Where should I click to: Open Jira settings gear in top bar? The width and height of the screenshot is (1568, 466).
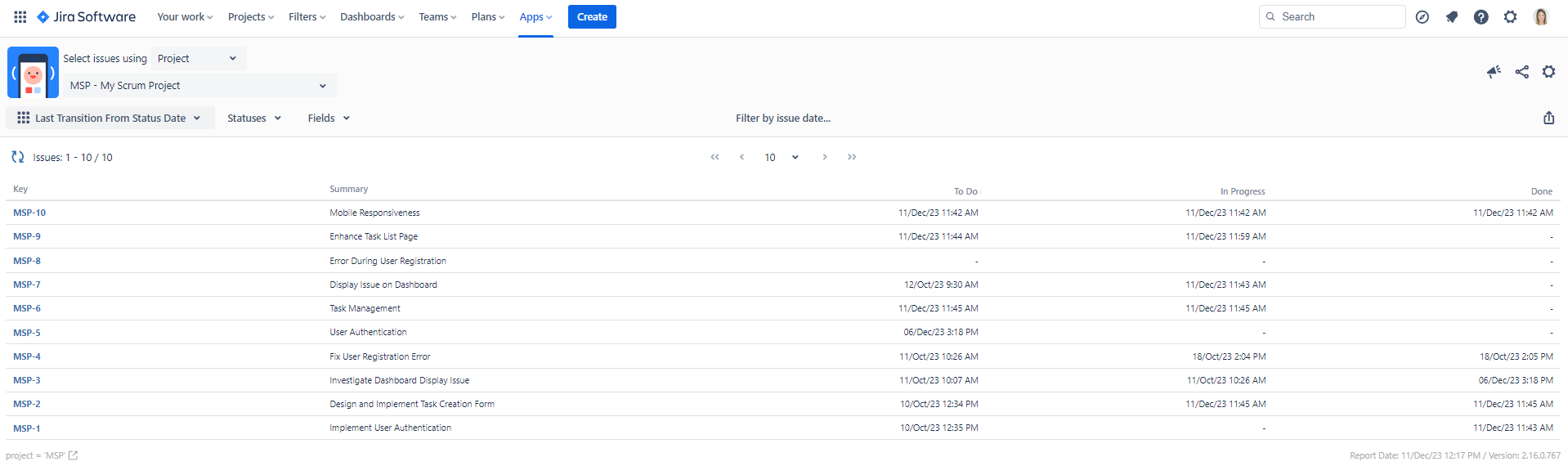pyautogui.click(x=1510, y=16)
